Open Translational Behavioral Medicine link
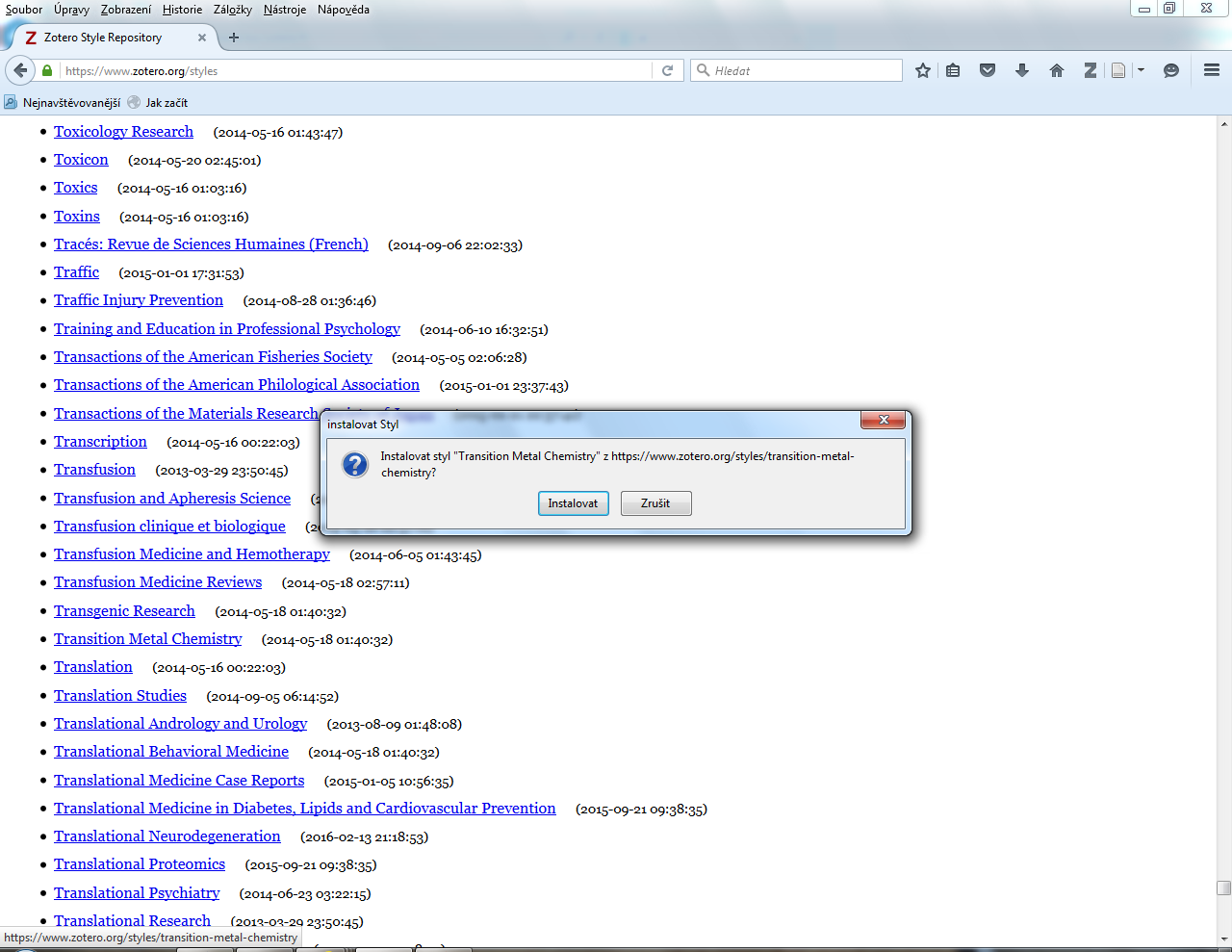Screen dimensions: 1232x952 [171, 752]
